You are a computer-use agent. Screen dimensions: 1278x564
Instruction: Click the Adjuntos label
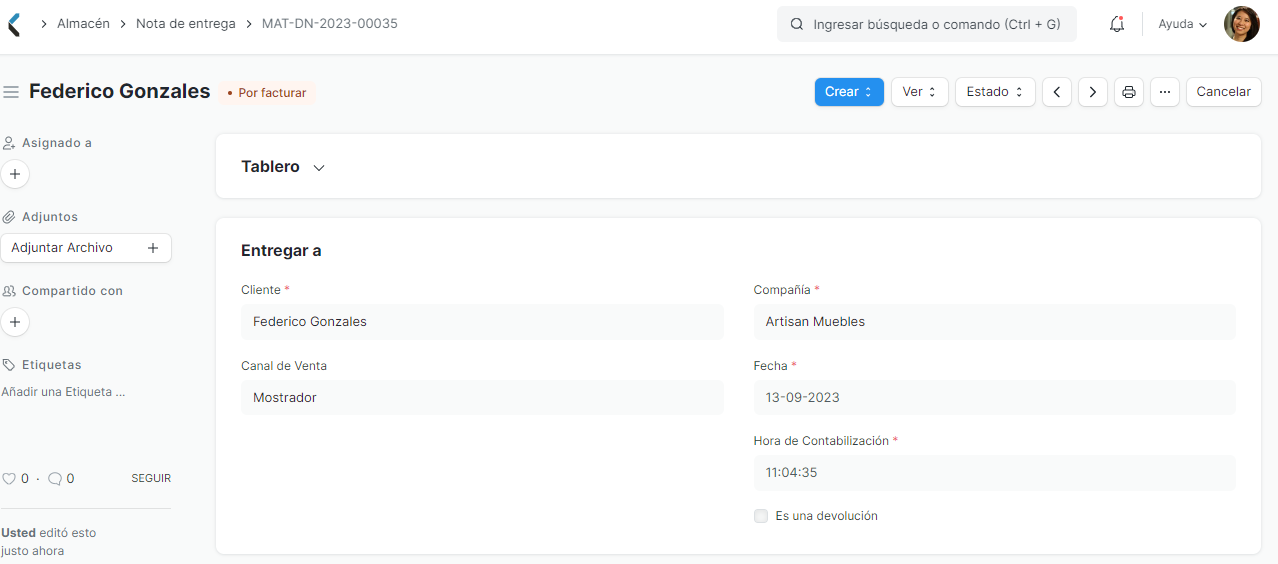(50, 217)
